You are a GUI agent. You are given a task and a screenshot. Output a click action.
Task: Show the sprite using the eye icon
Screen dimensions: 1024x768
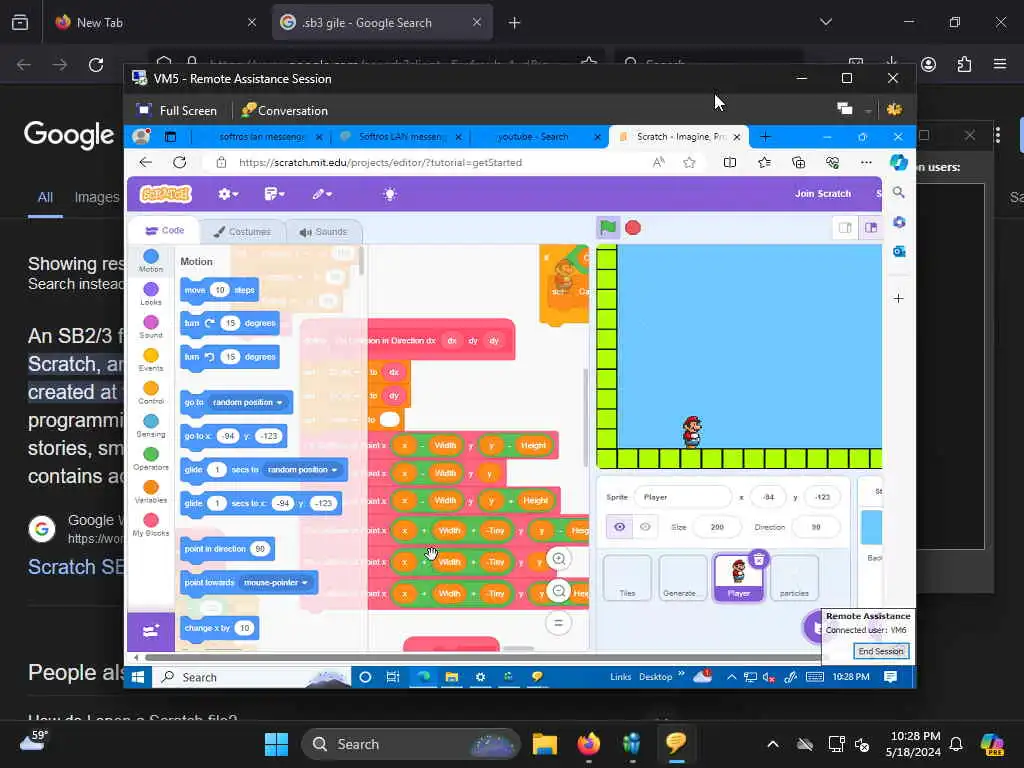tap(619, 527)
